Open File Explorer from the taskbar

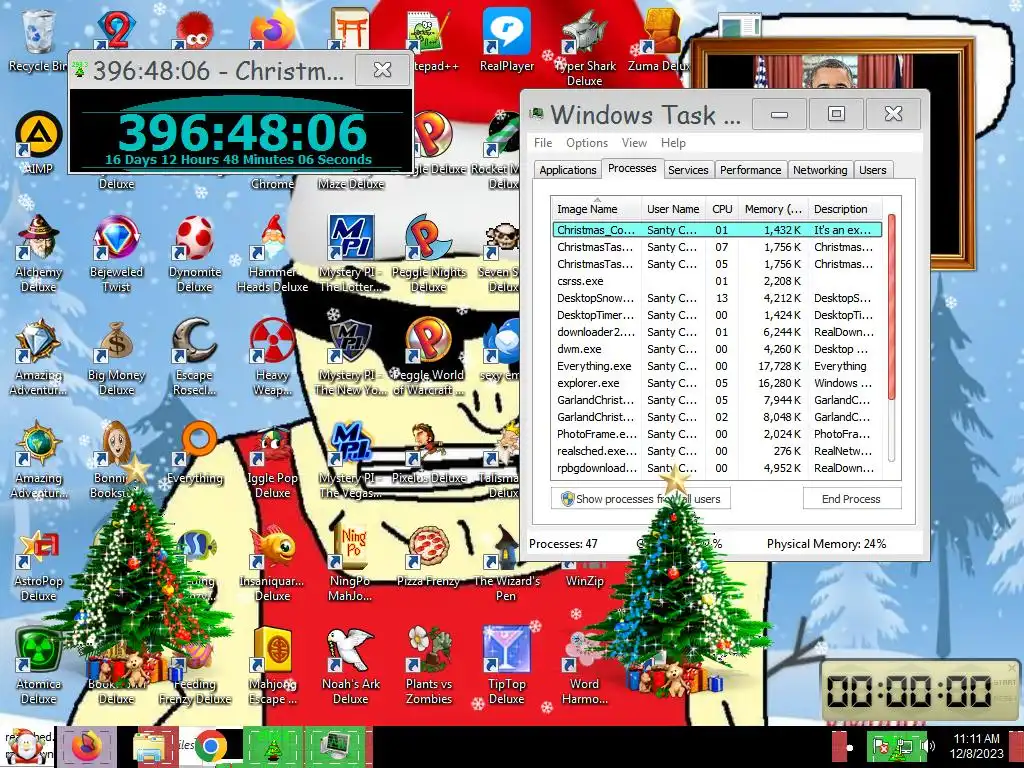149,746
